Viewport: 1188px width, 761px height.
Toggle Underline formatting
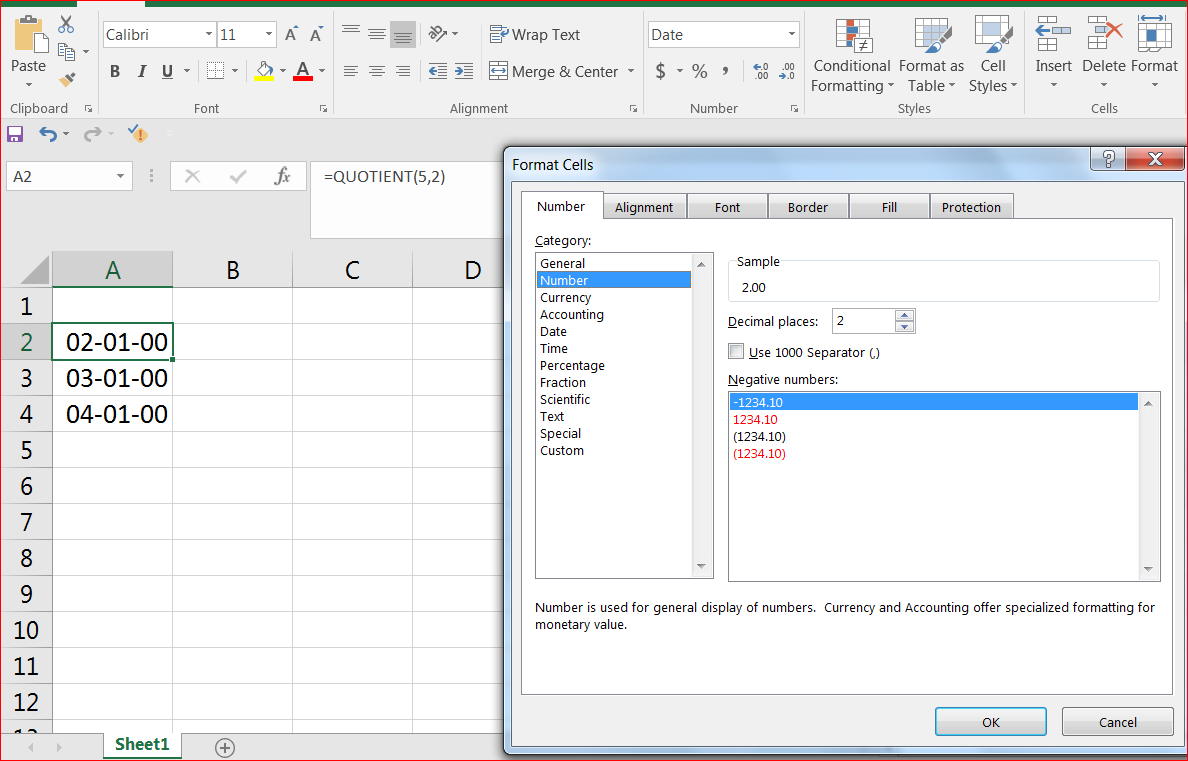coord(167,71)
